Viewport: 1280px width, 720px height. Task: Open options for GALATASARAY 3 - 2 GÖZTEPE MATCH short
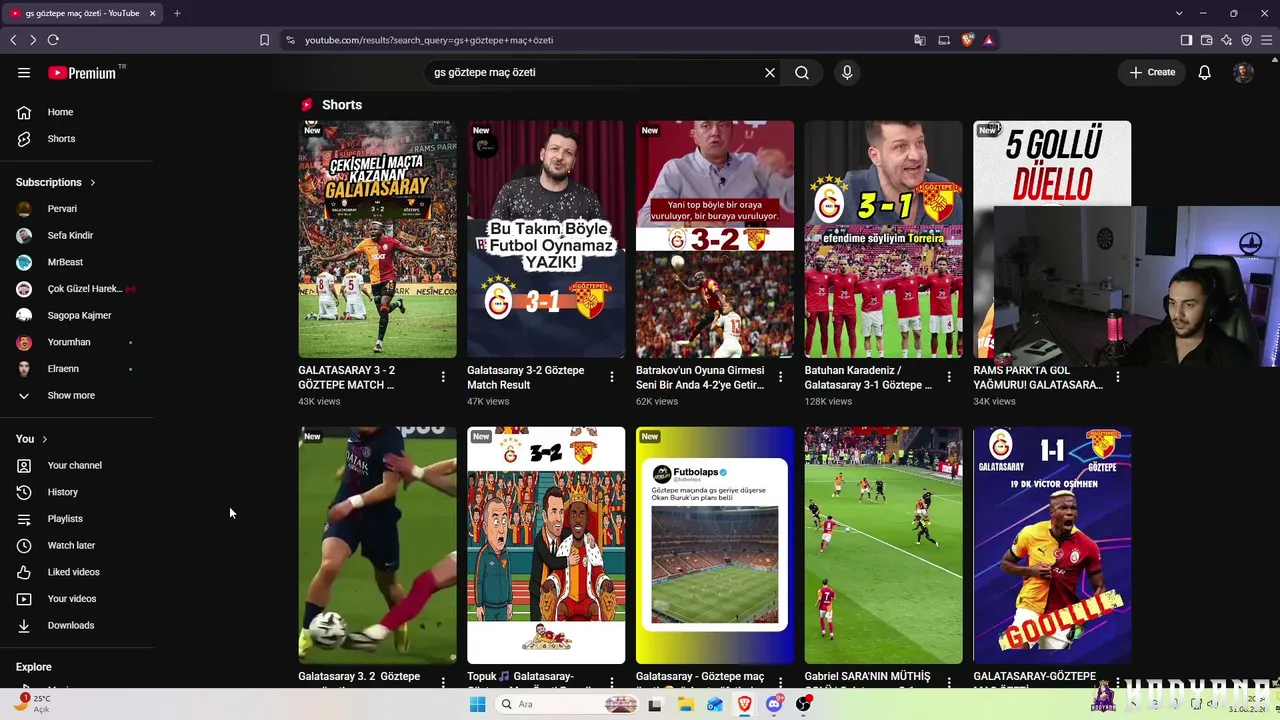443,377
